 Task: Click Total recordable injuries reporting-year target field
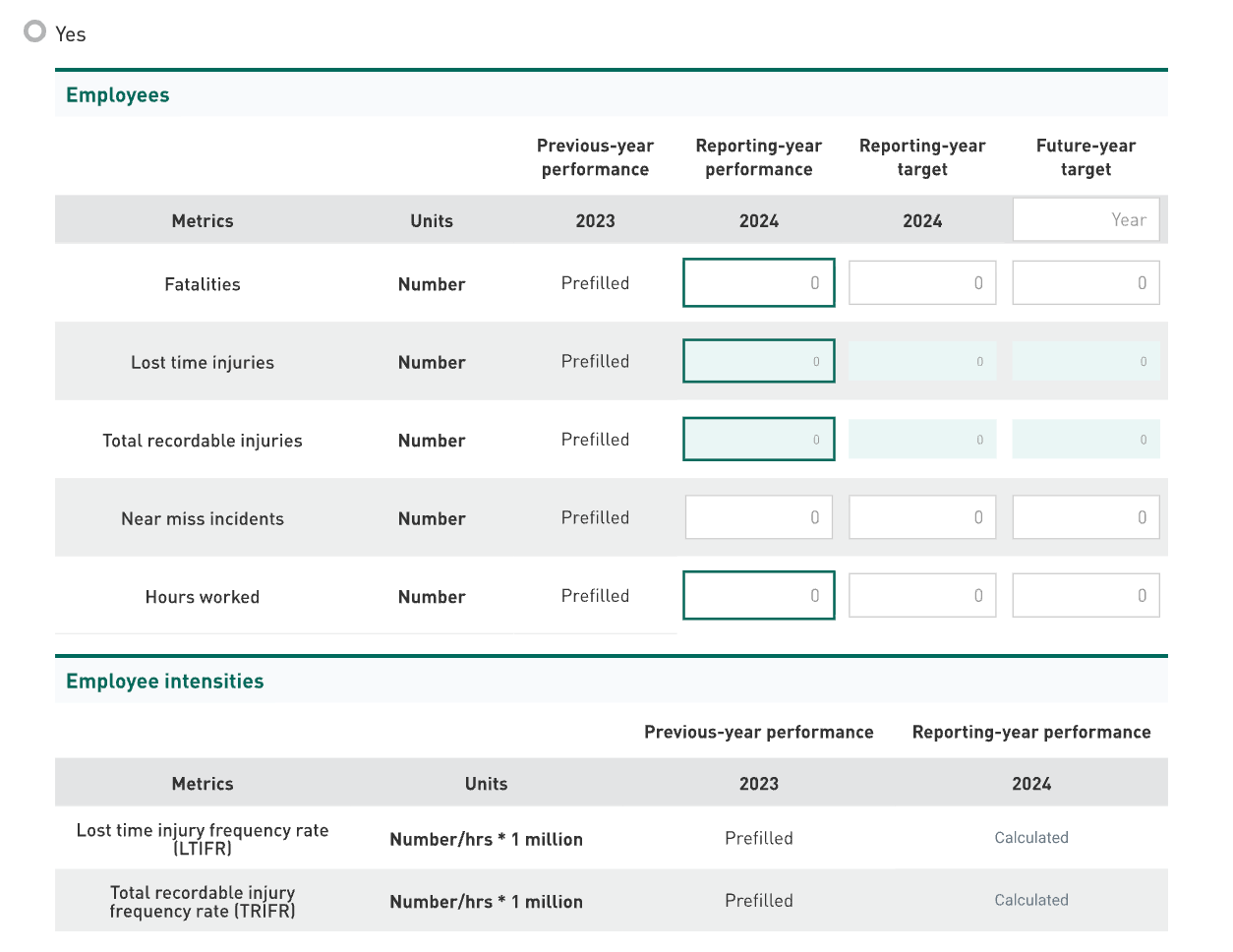(x=921, y=440)
